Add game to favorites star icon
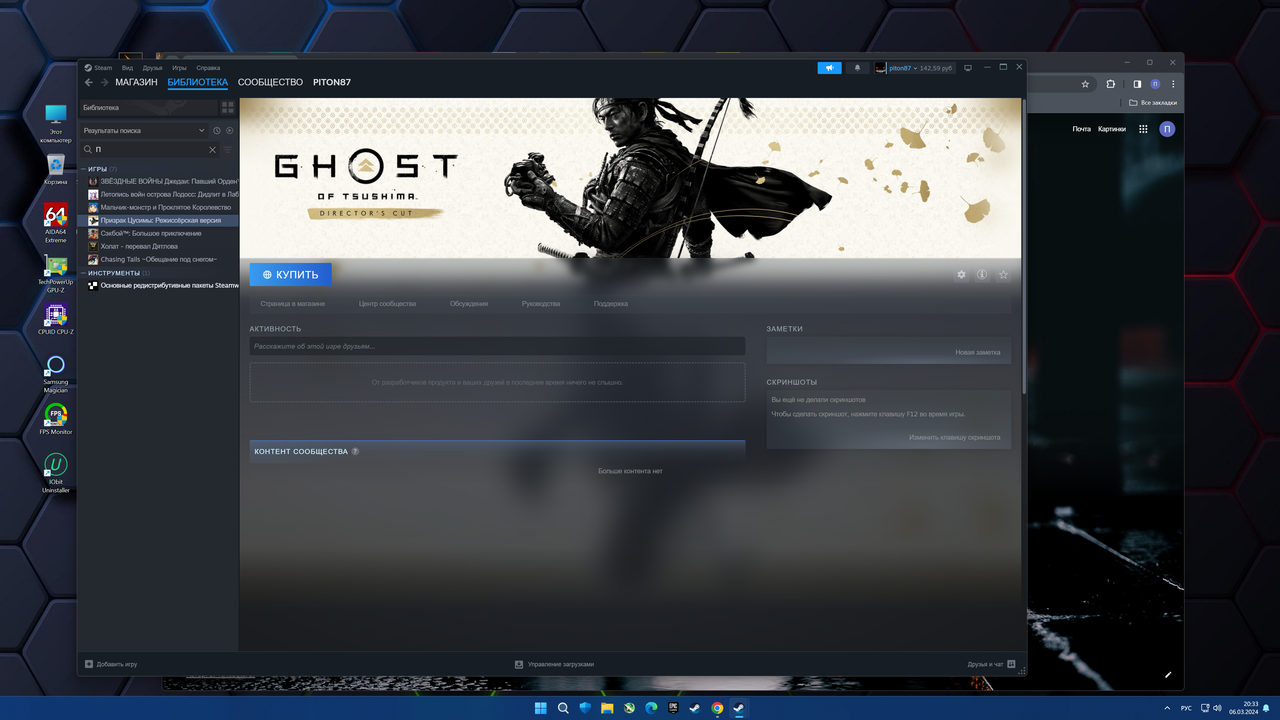1280x720 pixels. [1003, 274]
